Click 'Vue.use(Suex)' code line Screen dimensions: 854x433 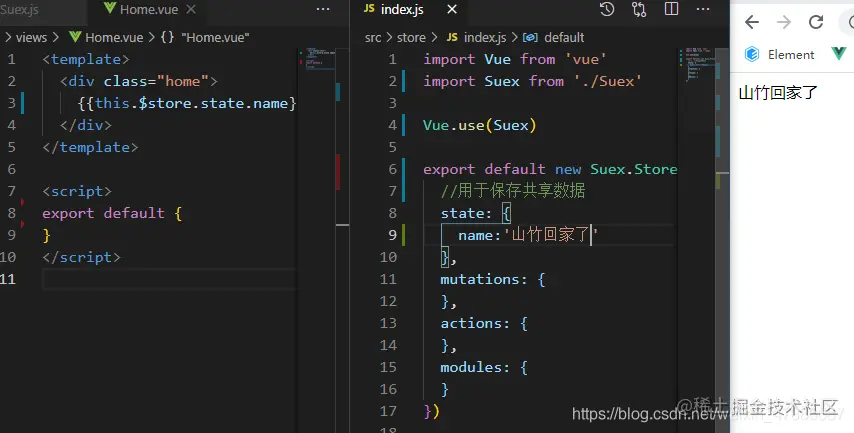[x=479, y=125]
